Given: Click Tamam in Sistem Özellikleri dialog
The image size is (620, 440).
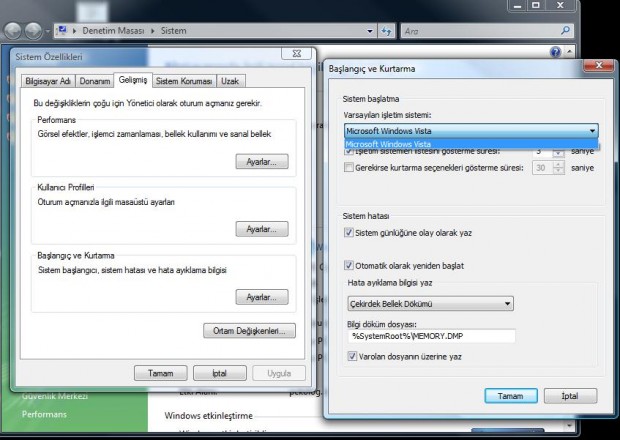Looking at the screenshot, I should [x=161, y=373].
